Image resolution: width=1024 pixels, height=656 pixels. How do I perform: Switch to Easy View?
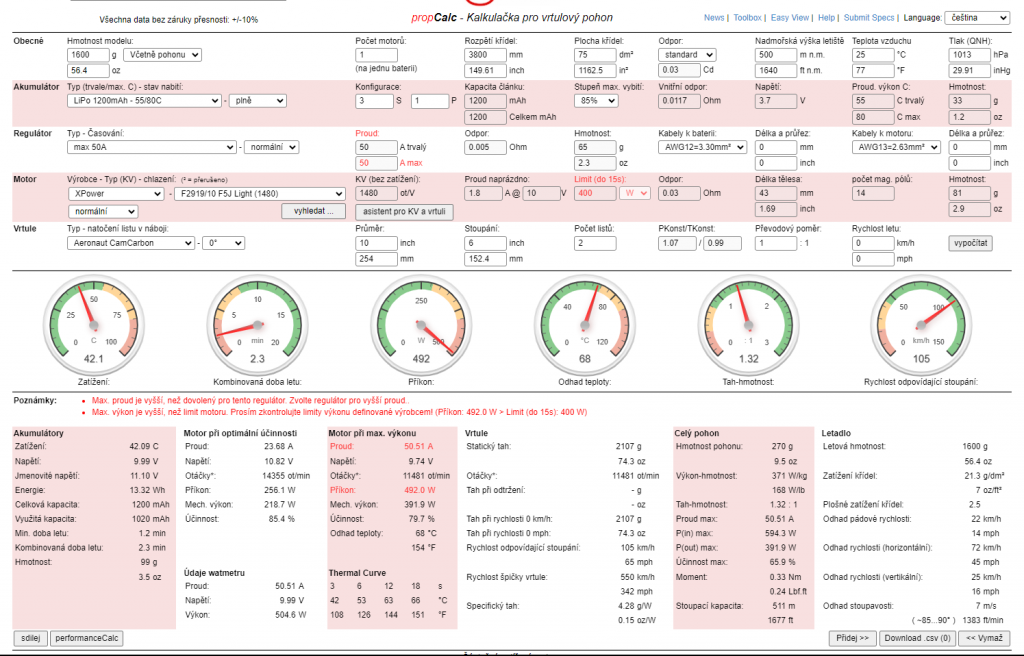click(790, 18)
